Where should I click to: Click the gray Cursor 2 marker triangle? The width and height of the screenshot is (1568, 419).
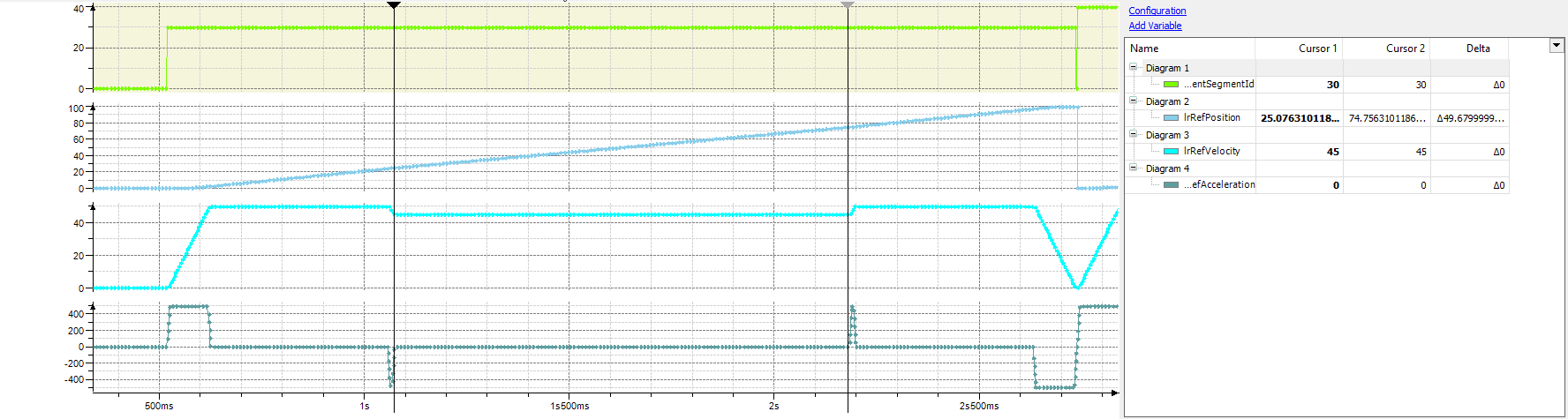[848, 5]
